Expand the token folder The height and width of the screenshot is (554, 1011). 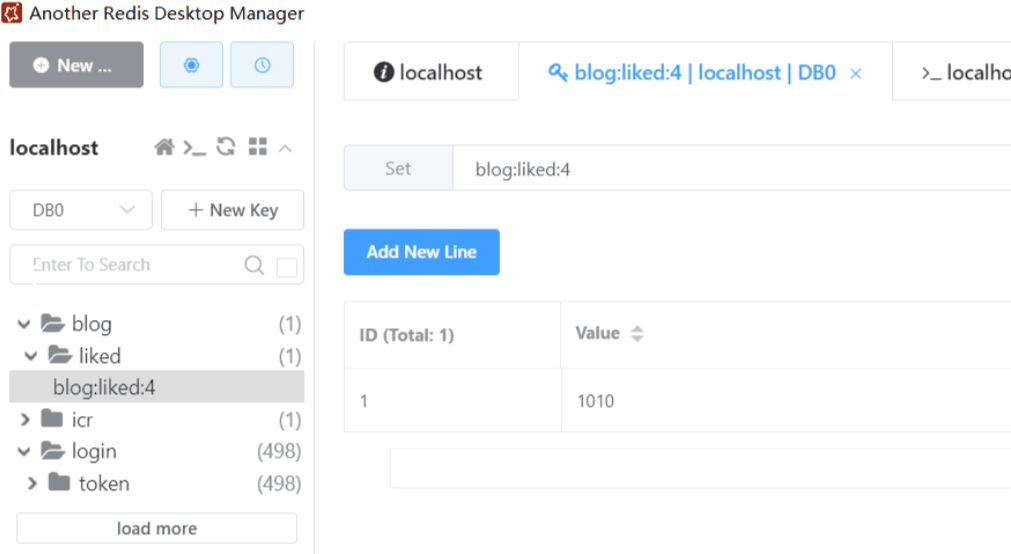[33, 484]
